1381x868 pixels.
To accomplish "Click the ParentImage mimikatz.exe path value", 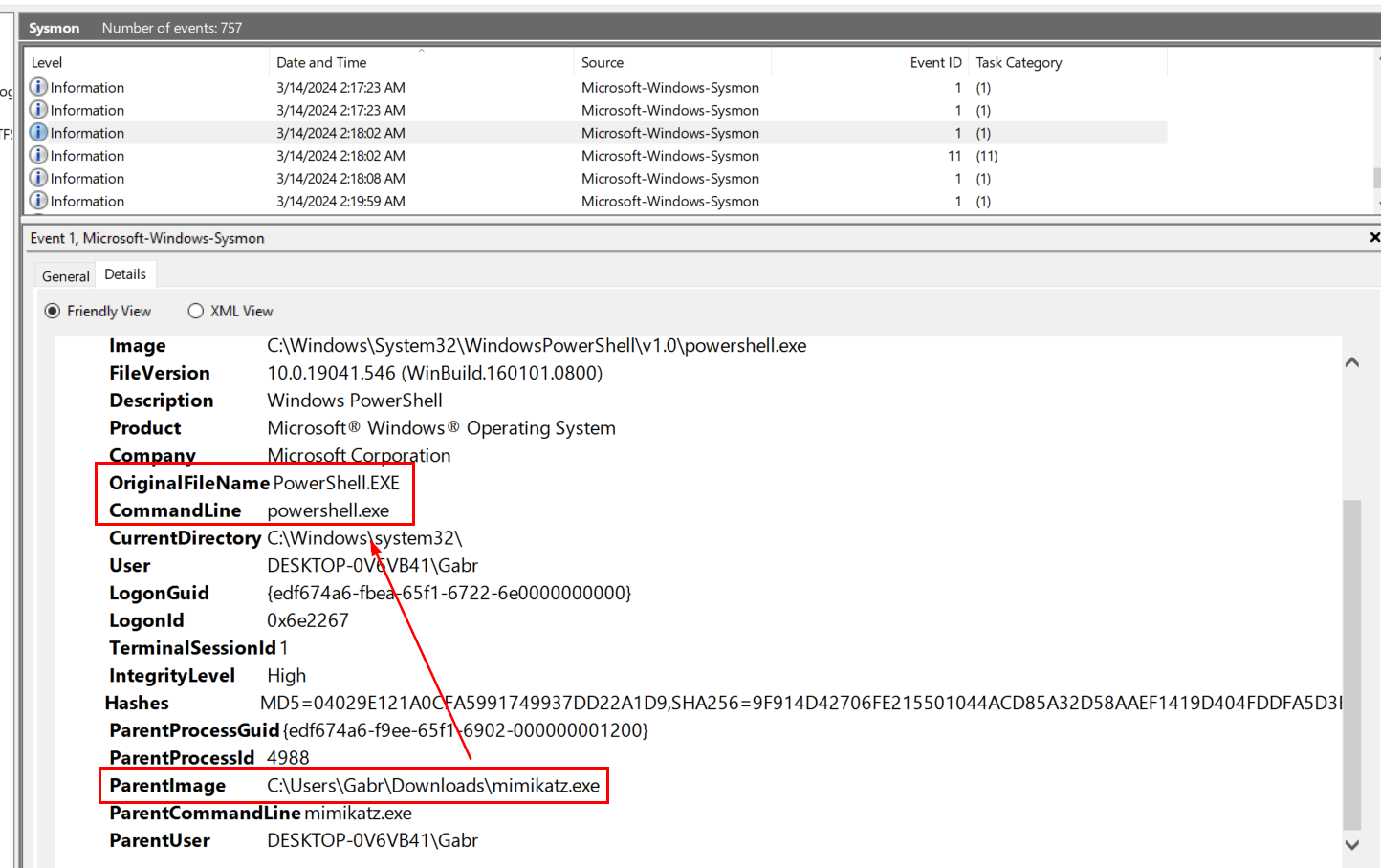I will (433, 786).
